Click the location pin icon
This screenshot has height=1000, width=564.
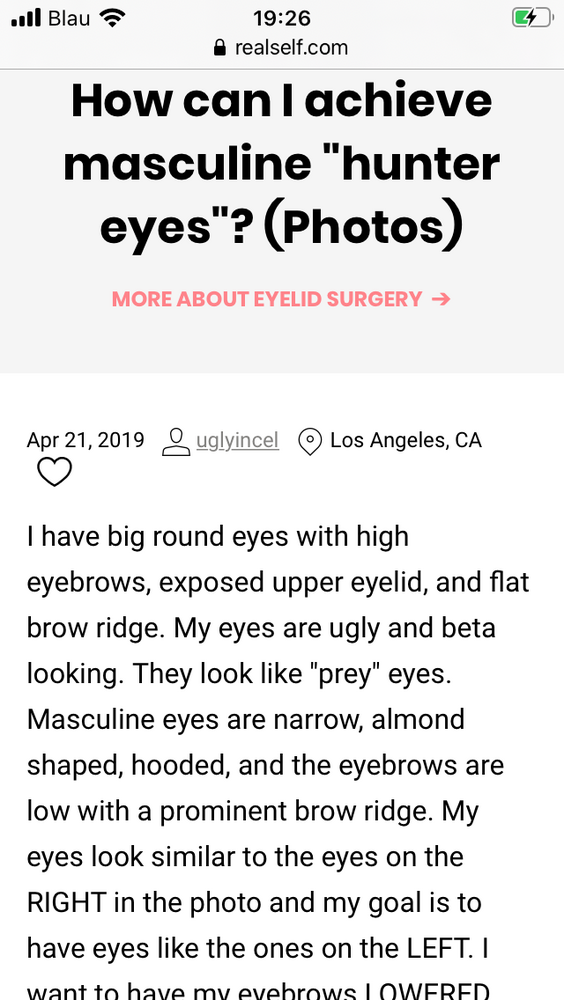point(310,442)
